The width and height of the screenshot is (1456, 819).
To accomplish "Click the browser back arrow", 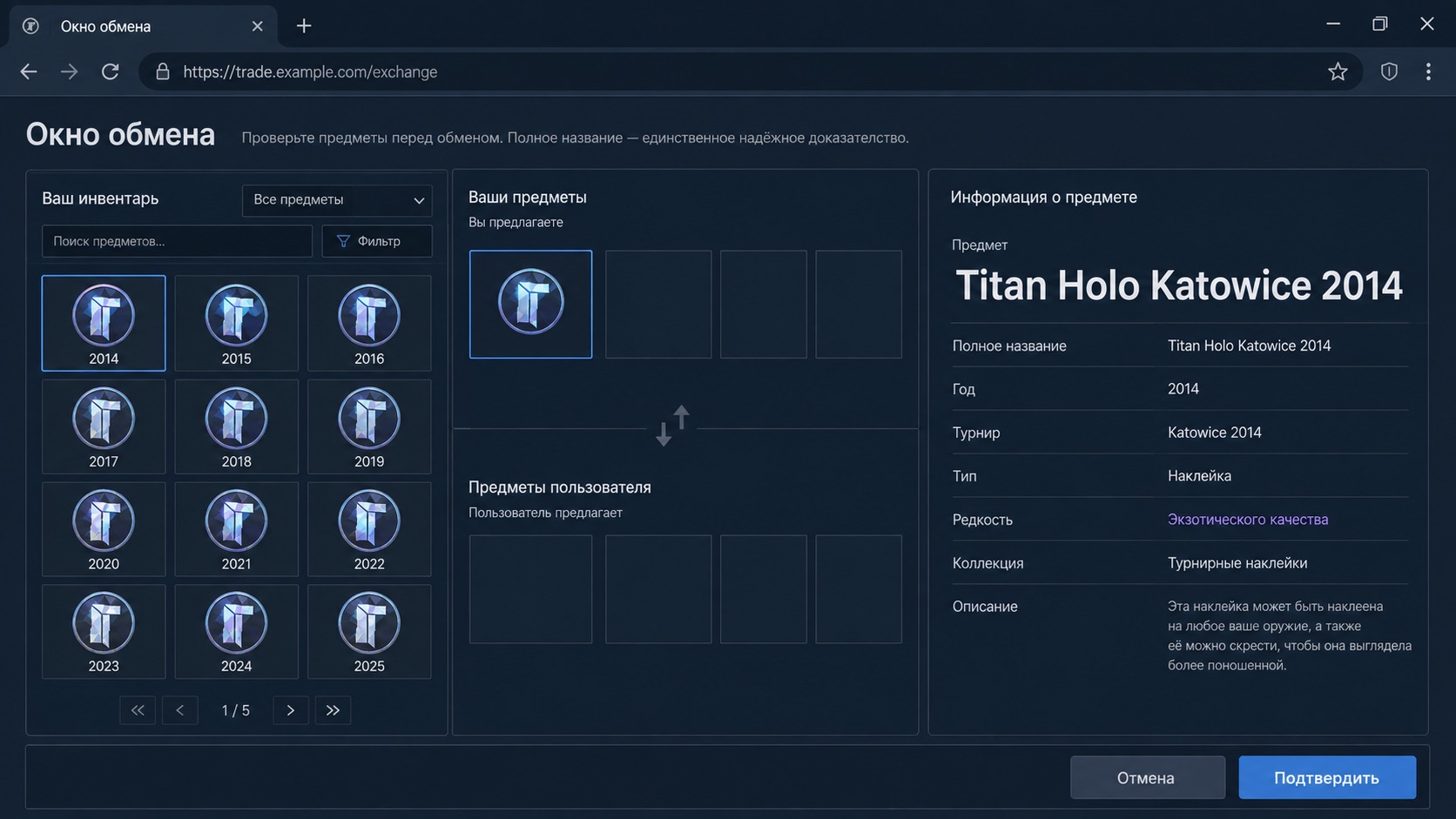I will click(29, 71).
